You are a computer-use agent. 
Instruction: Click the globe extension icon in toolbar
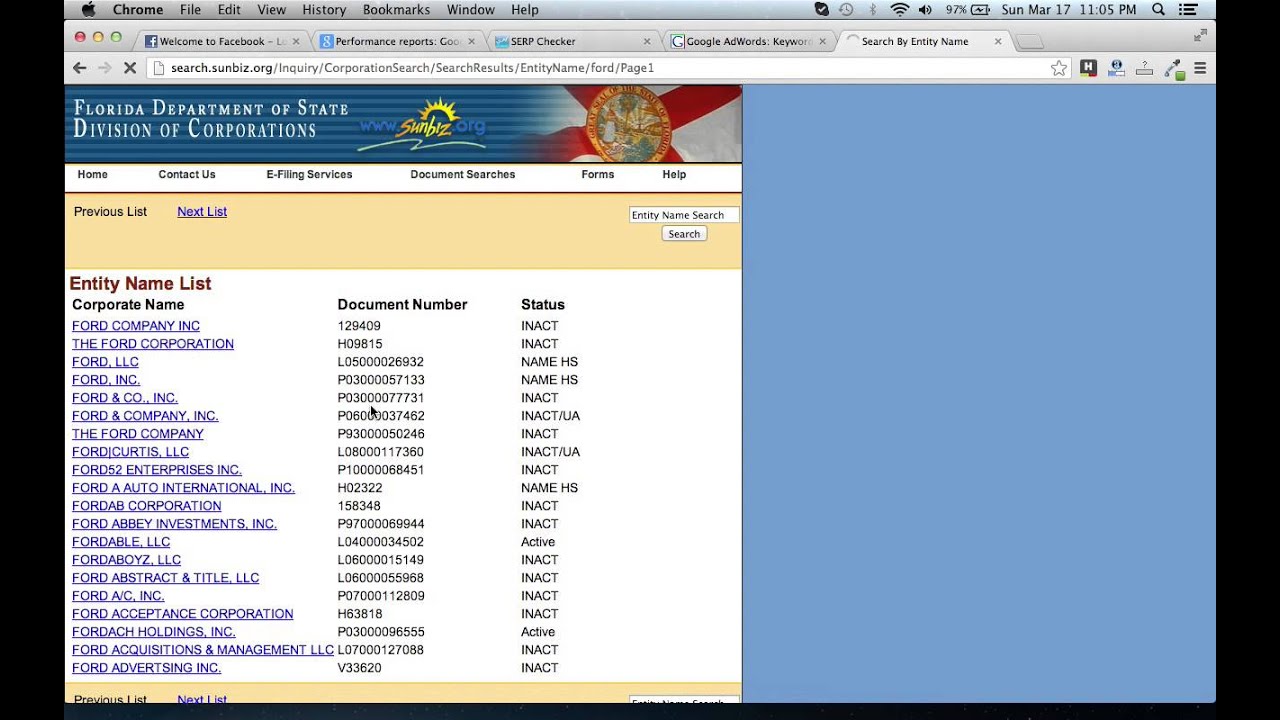tap(1117, 68)
